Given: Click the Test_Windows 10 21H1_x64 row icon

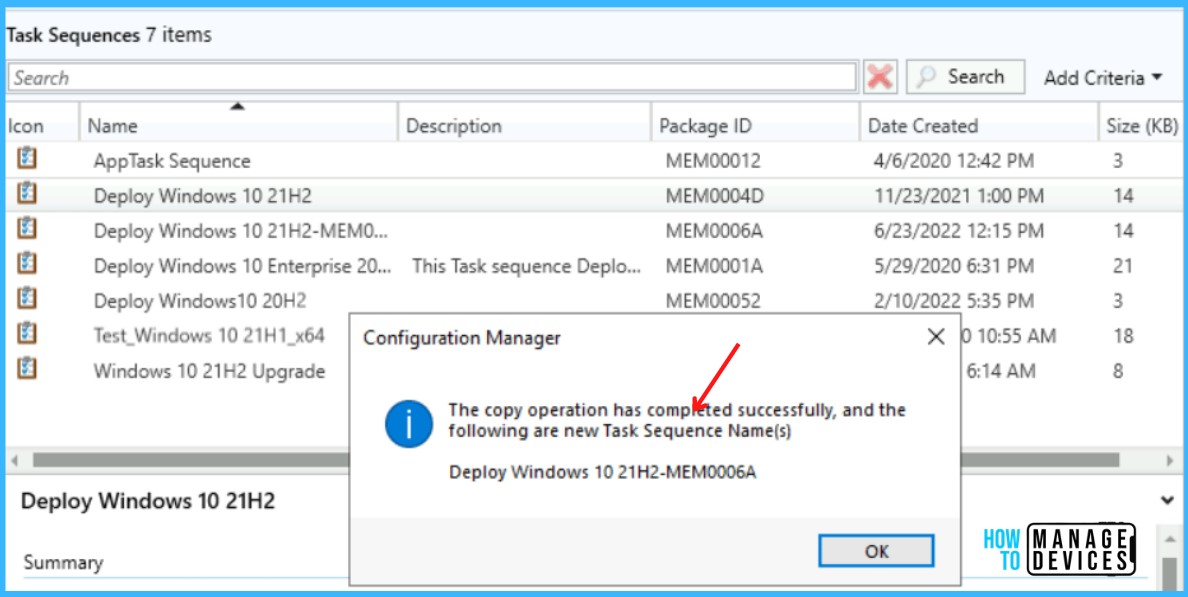Looking at the screenshot, I should pyautogui.click(x=27, y=333).
